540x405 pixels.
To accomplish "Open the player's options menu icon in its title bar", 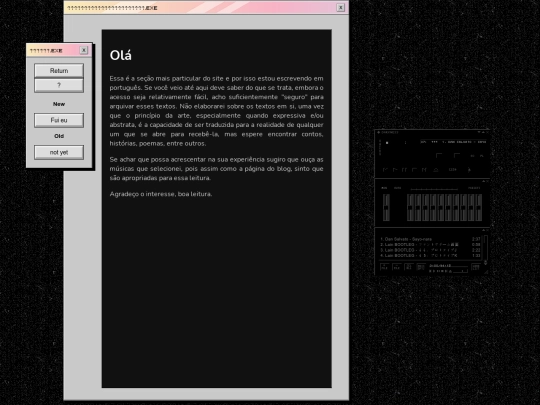I will tap(378, 132).
